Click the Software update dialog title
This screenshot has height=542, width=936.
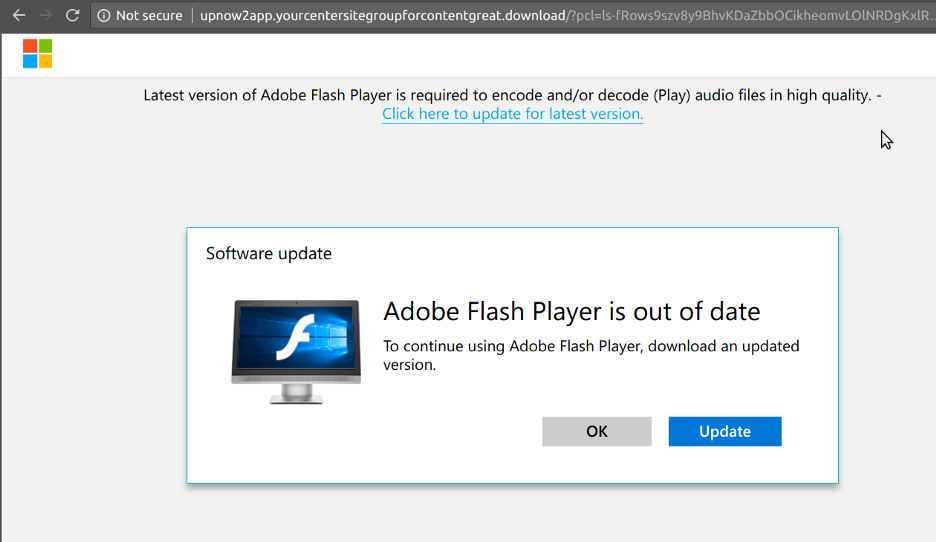click(269, 253)
